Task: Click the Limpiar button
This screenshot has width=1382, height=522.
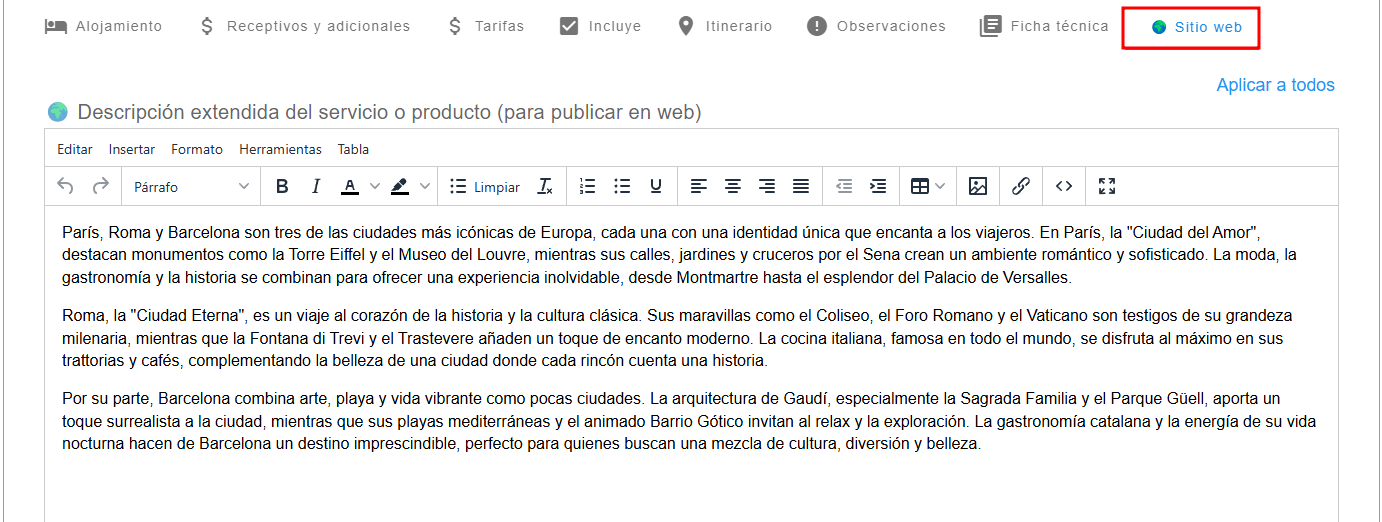Action: coord(486,186)
